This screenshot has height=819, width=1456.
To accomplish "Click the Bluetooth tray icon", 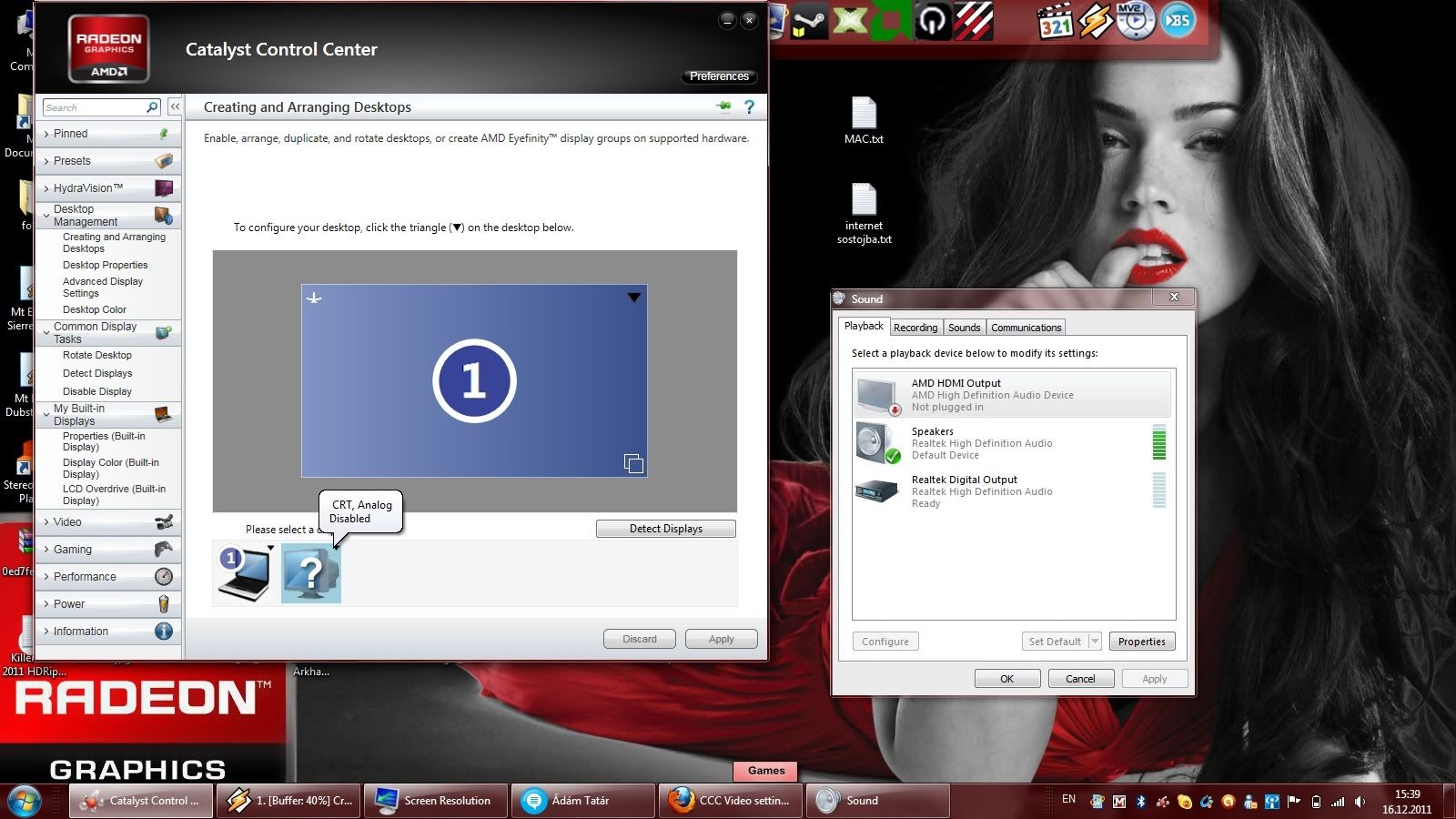I will point(1140,802).
